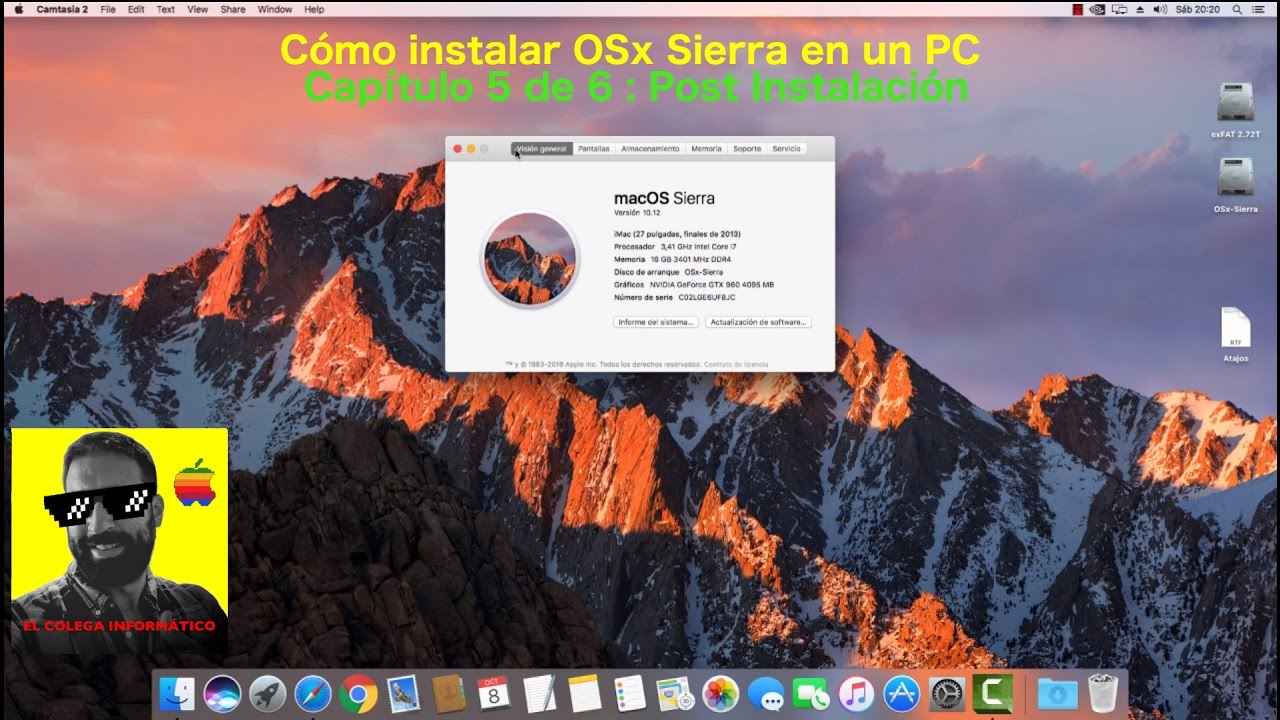This screenshot has width=1280, height=720.
Task: Open the volume control in menu bar
Action: [1160, 9]
